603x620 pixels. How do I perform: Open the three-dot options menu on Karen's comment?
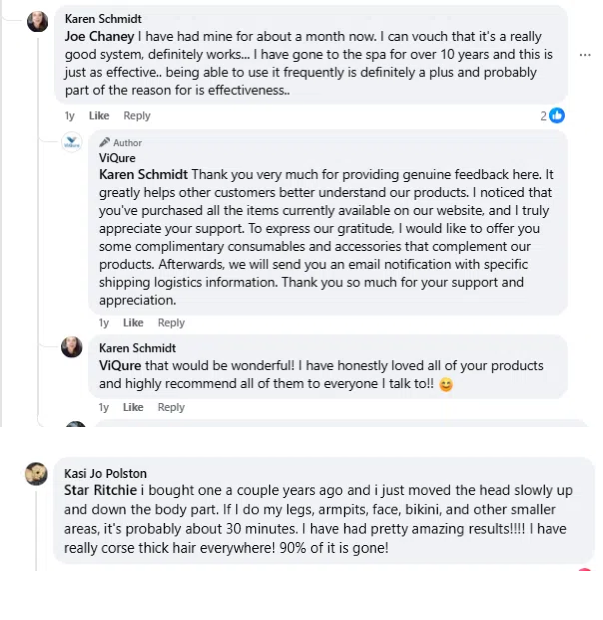(x=586, y=55)
